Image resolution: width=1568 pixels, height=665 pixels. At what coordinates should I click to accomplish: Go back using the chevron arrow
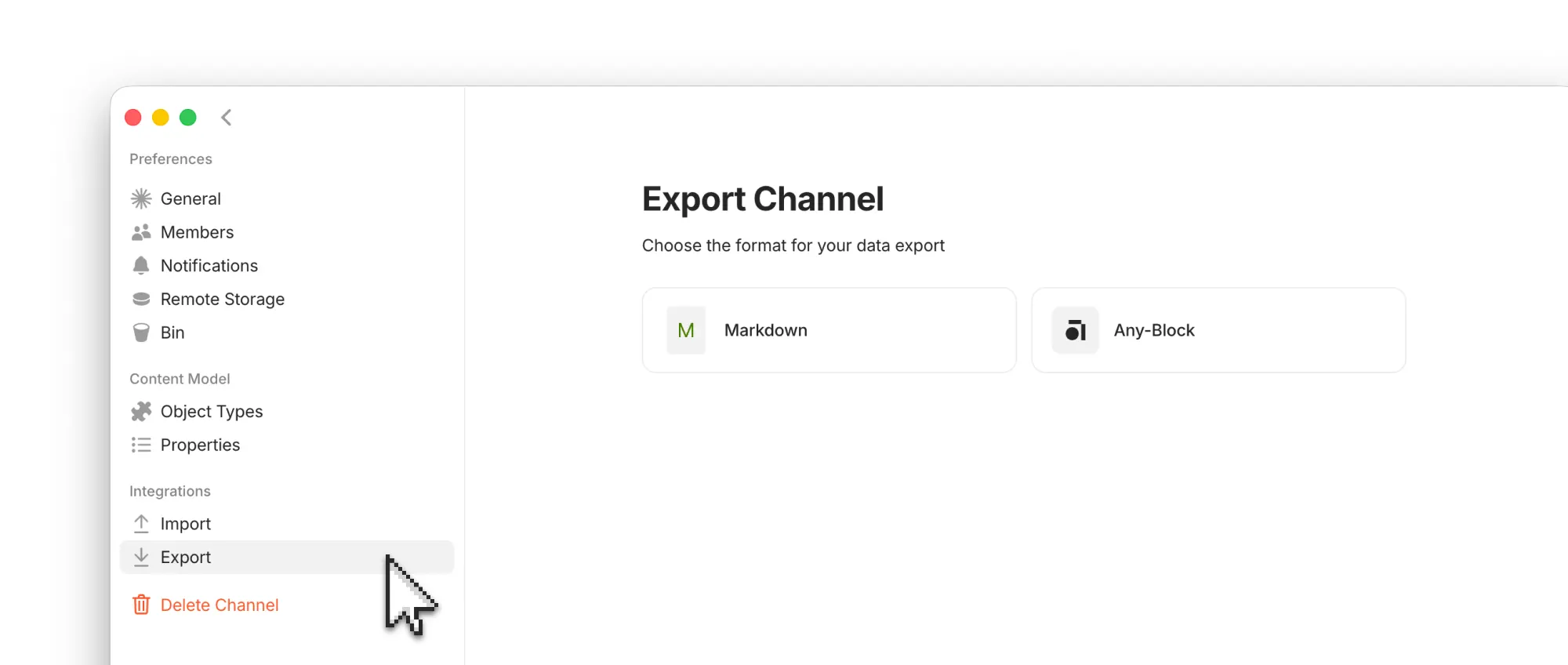[227, 118]
